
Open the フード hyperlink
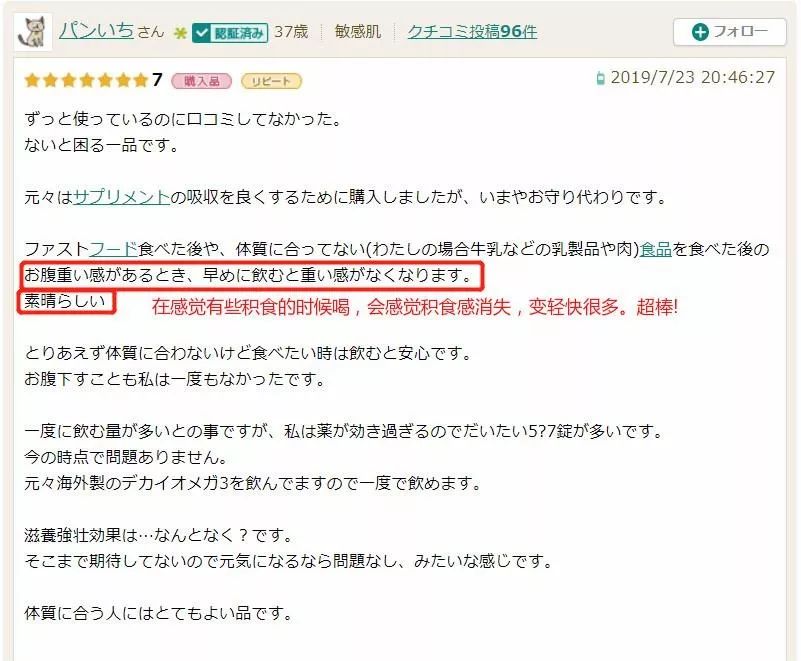114,249
